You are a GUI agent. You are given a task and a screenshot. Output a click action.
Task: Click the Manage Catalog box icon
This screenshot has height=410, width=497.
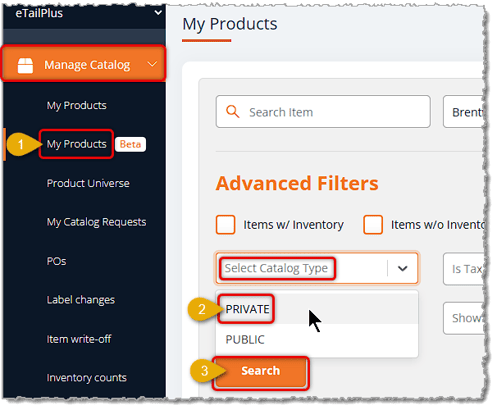pos(25,65)
